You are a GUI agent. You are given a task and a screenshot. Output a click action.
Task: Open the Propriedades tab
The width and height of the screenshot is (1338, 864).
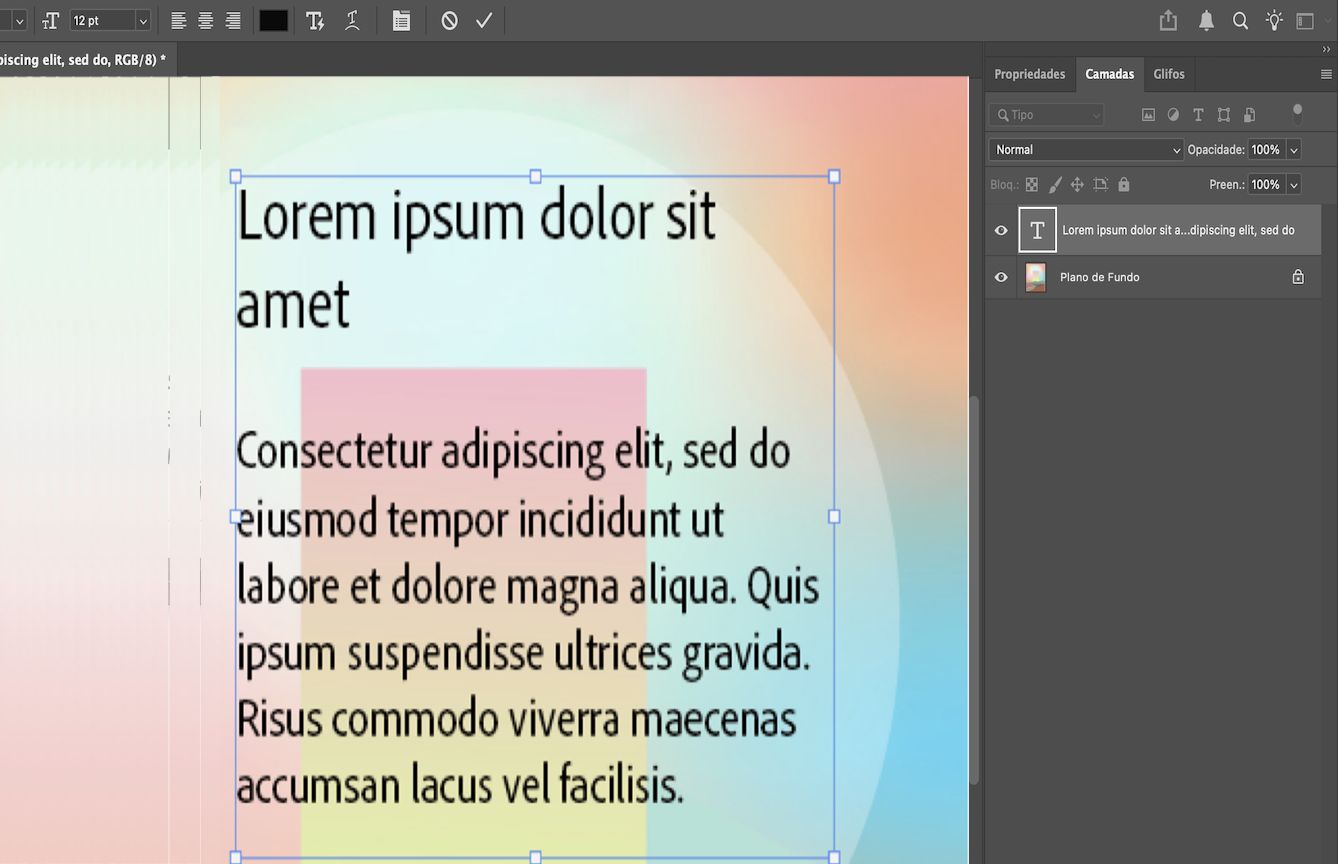(1029, 73)
